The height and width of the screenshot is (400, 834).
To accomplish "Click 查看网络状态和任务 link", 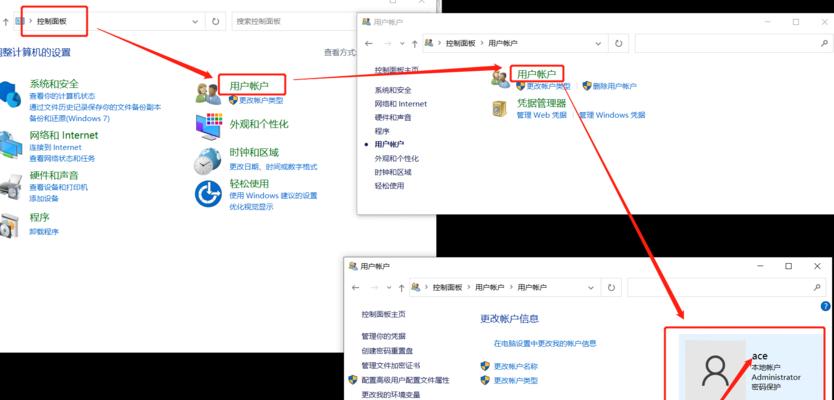I will click(62, 159).
